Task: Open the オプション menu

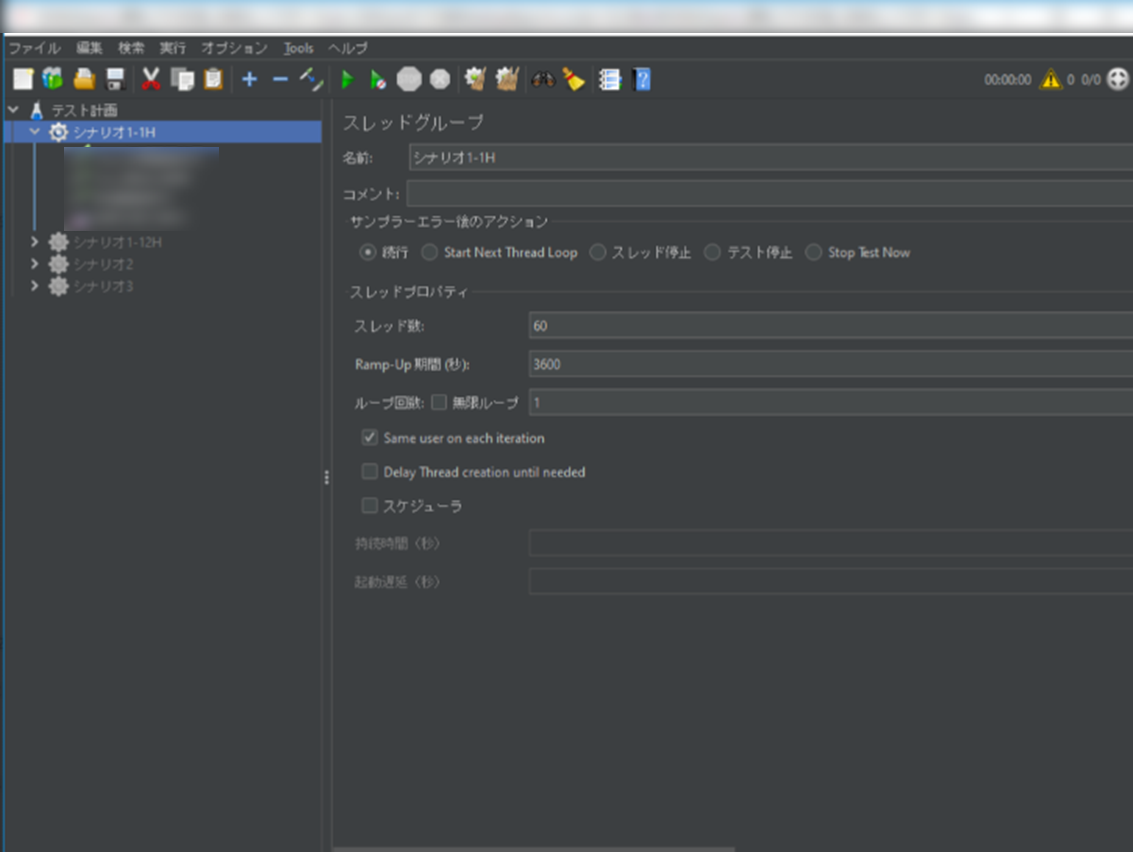Action: click(x=234, y=48)
